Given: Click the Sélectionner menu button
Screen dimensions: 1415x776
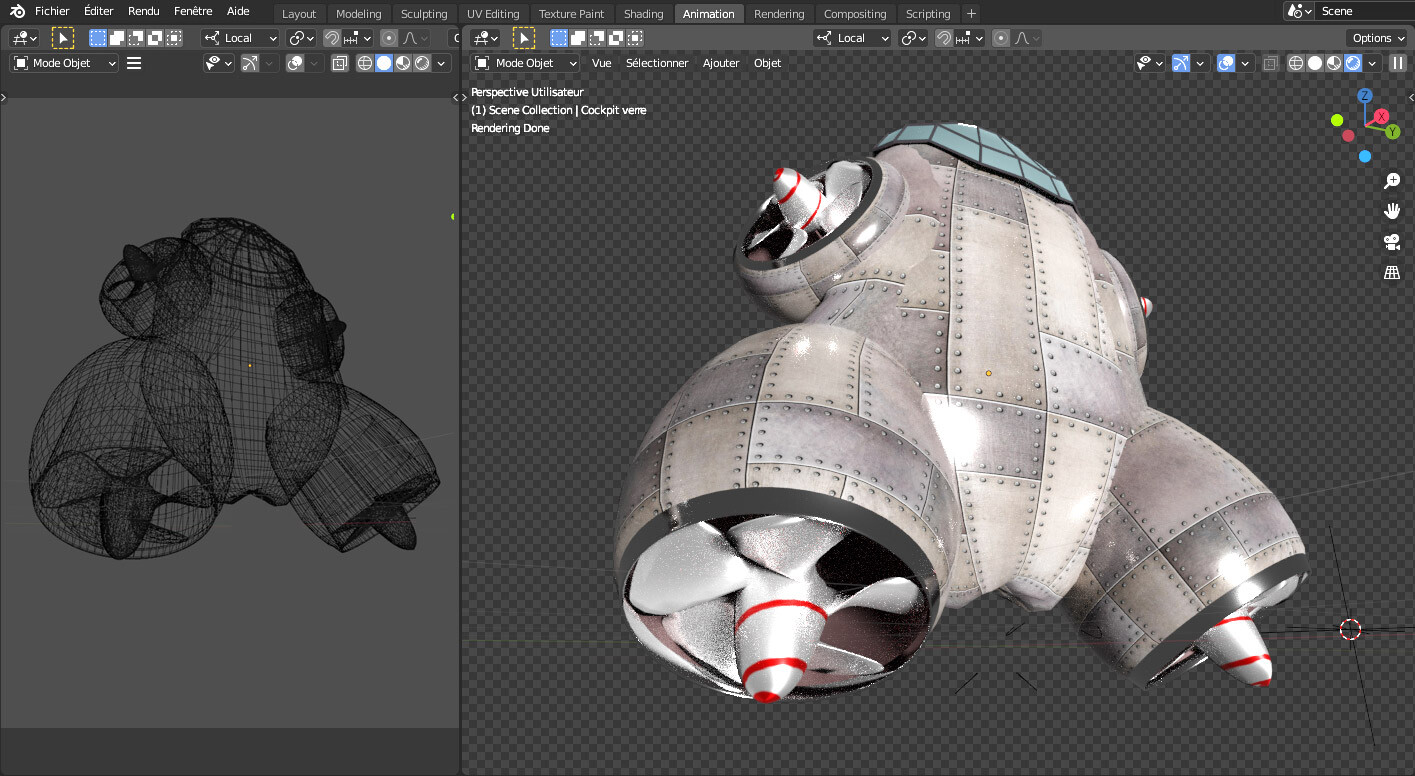Looking at the screenshot, I should coord(657,63).
